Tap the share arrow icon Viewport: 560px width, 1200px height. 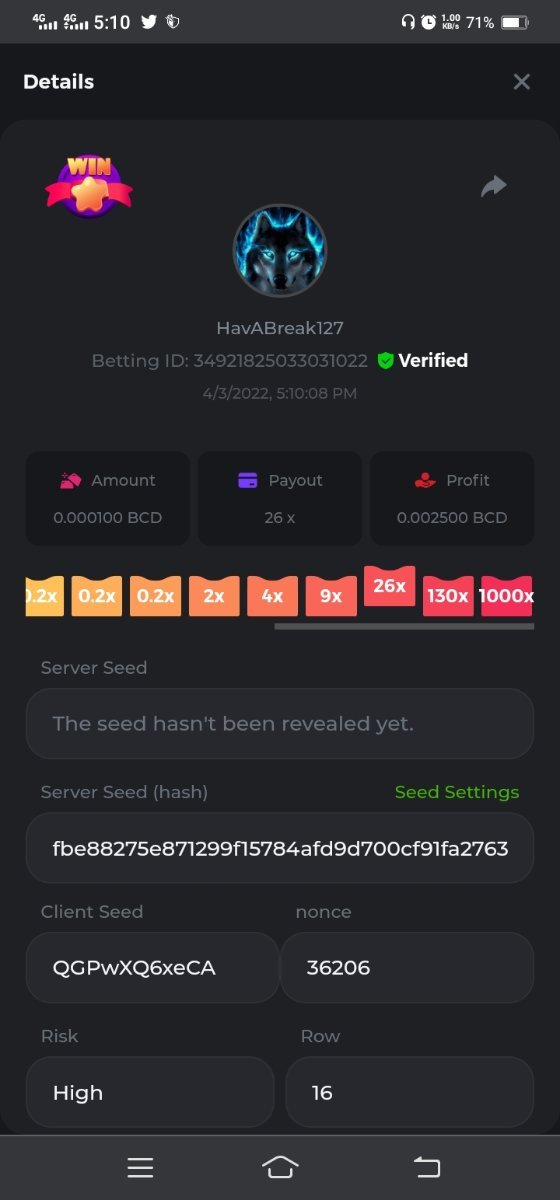pyautogui.click(x=494, y=186)
